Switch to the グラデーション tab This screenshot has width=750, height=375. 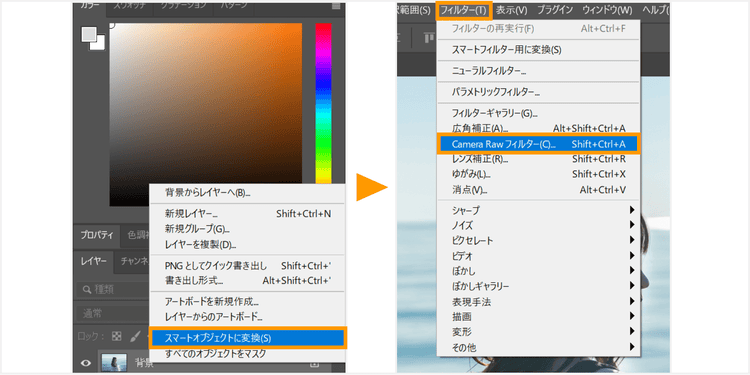pyautogui.click(x=184, y=6)
